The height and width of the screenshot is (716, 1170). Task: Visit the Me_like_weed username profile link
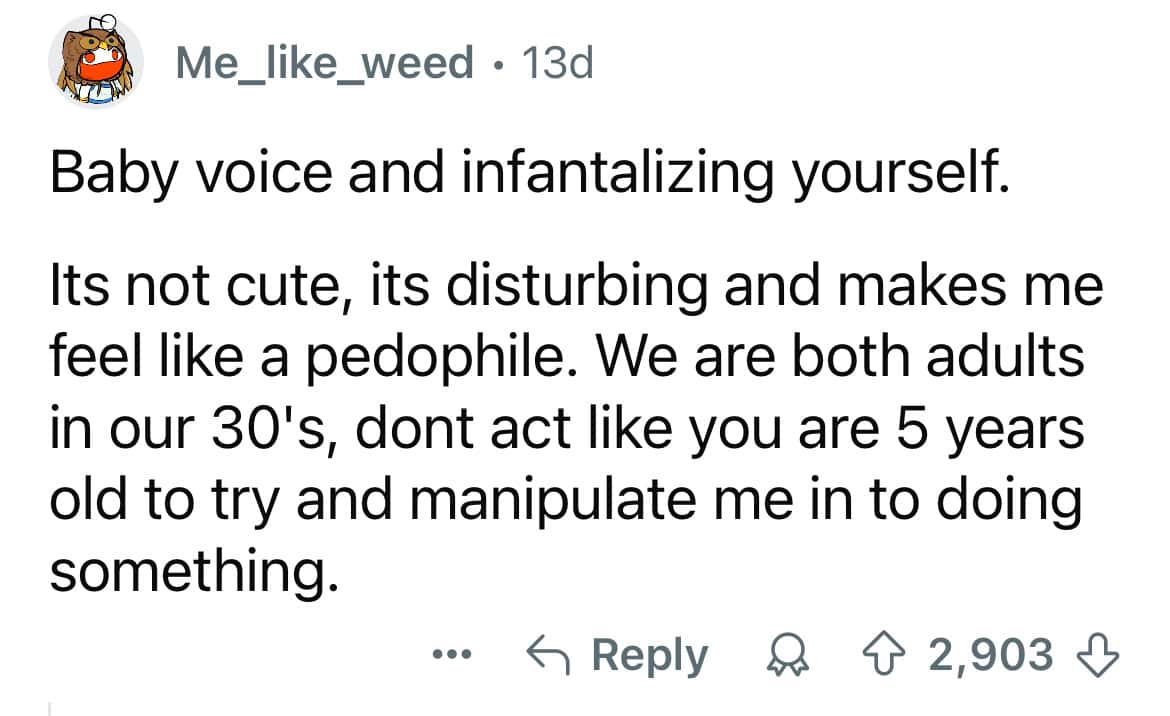click(324, 64)
